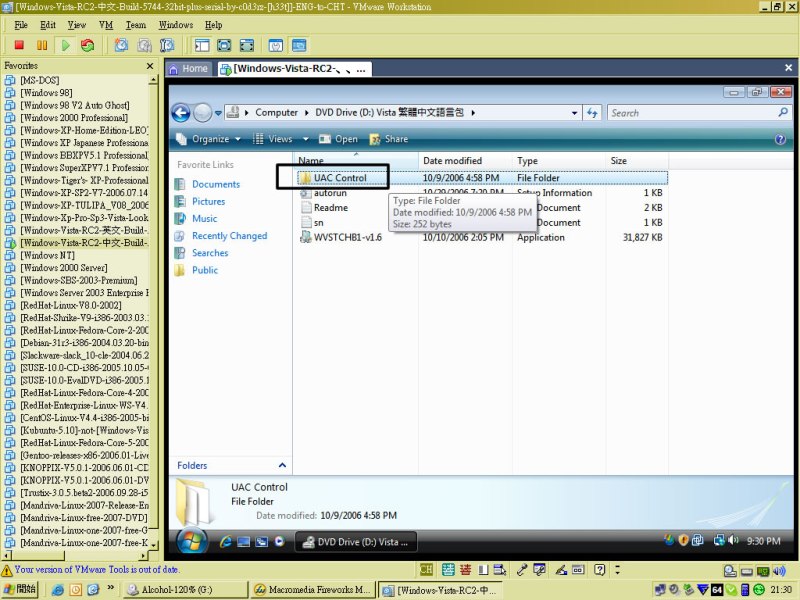This screenshot has height=600, width=800.
Task: Open the Team menu
Action: [x=136, y=25]
